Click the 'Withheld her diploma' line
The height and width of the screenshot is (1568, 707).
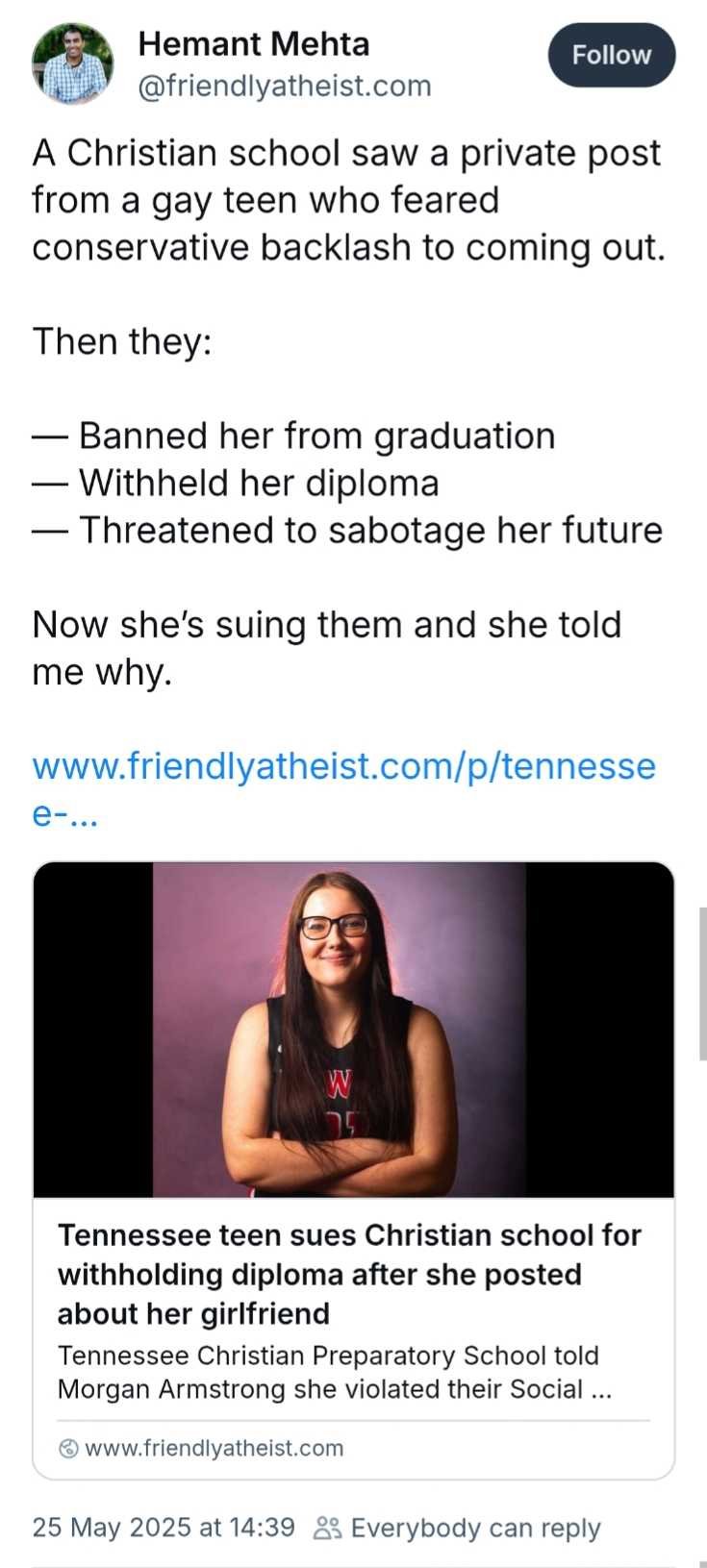point(236,483)
